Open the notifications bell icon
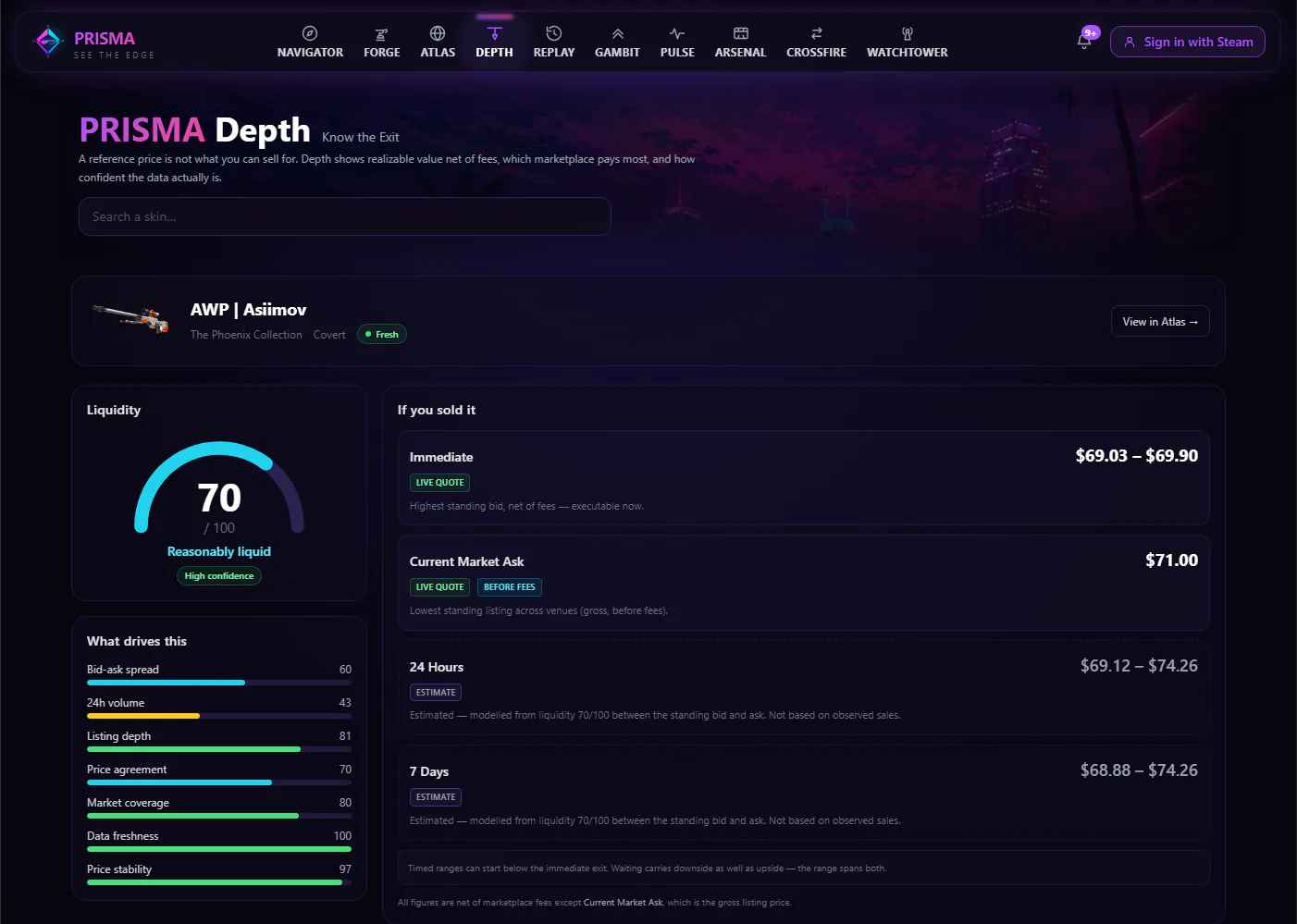The height and width of the screenshot is (924, 1297). [1084, 42]
